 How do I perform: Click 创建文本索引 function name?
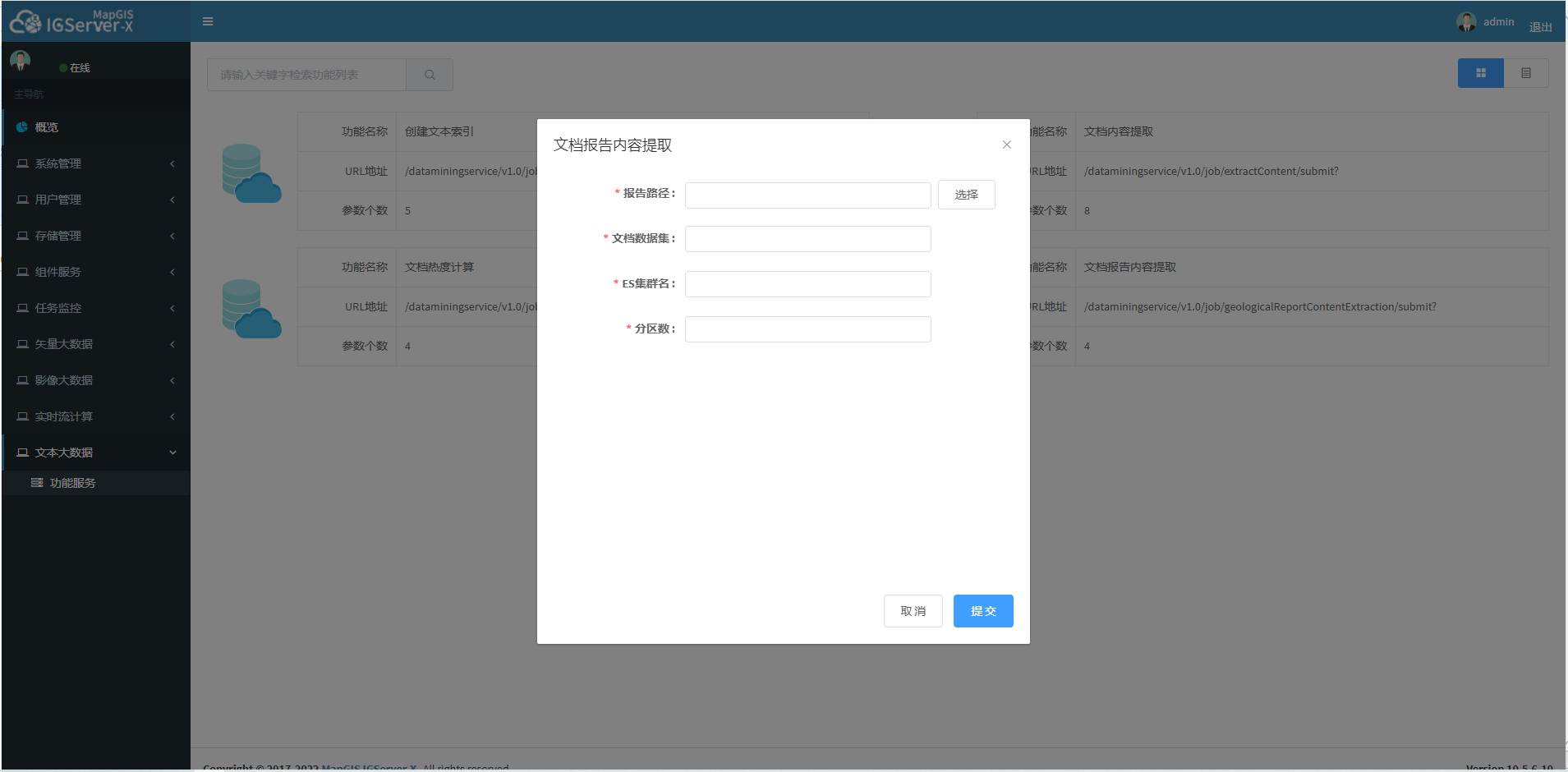tap(439, 131)
